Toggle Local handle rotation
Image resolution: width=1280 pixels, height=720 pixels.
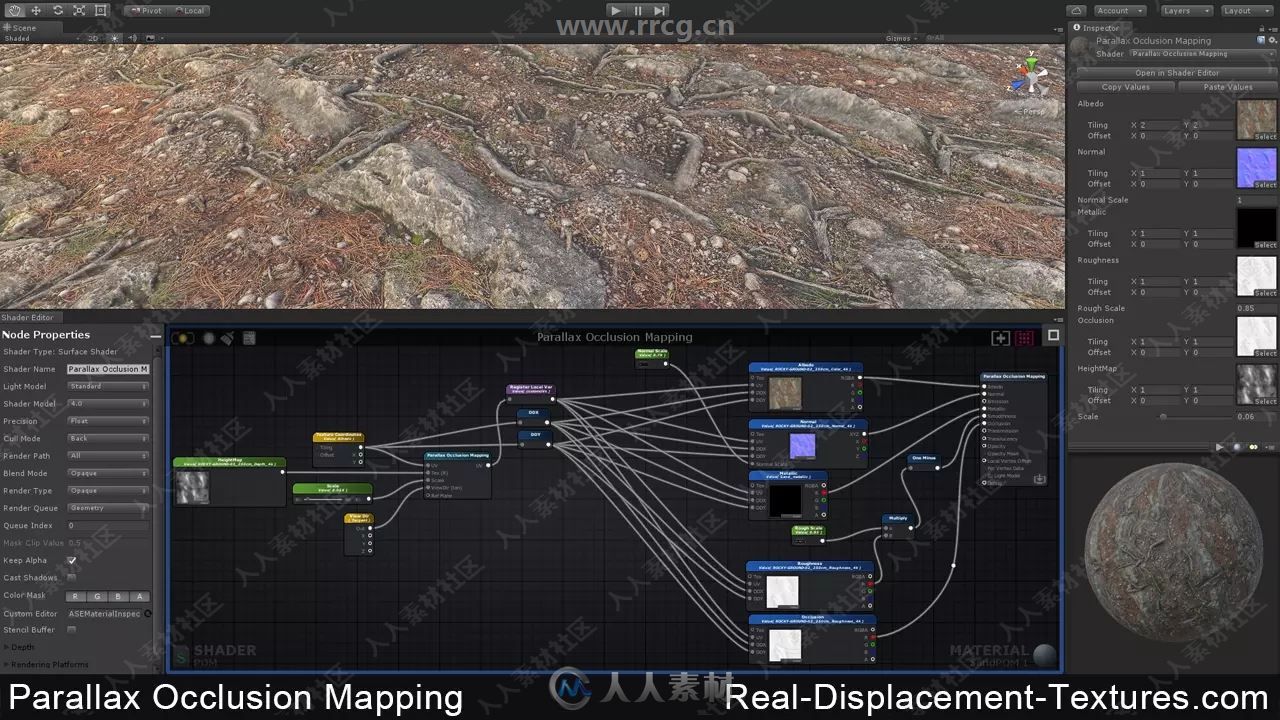[x=188, y=10]
